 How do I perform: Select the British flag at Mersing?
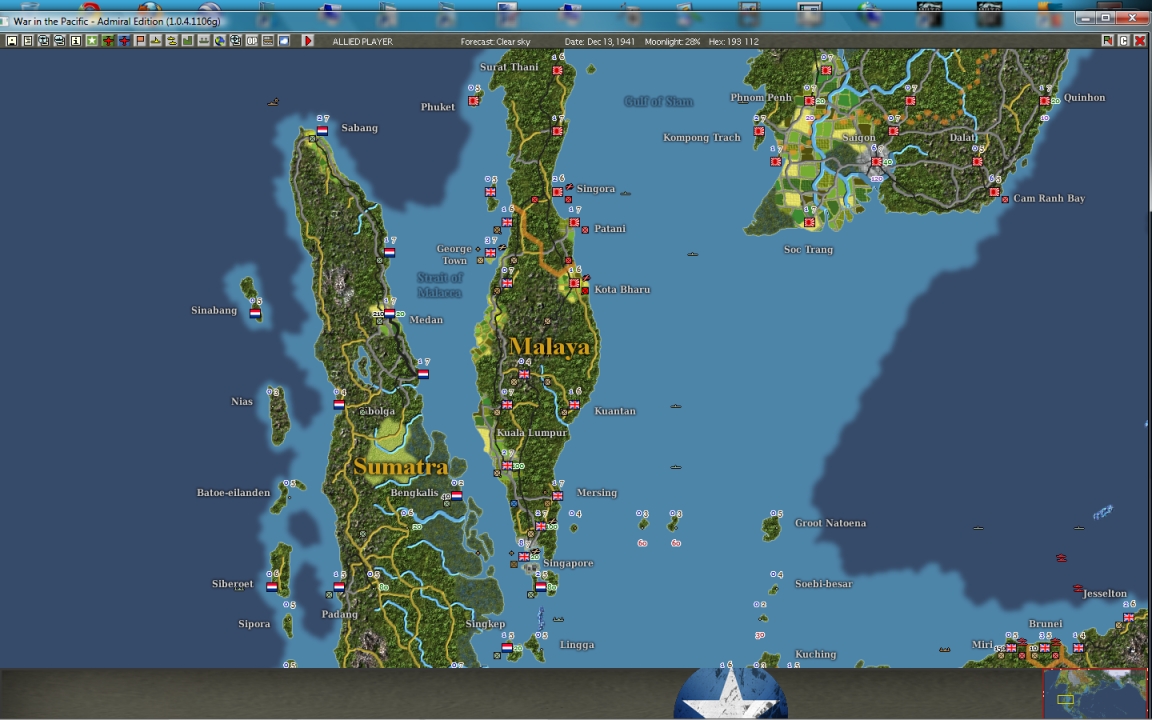point(558,496)
